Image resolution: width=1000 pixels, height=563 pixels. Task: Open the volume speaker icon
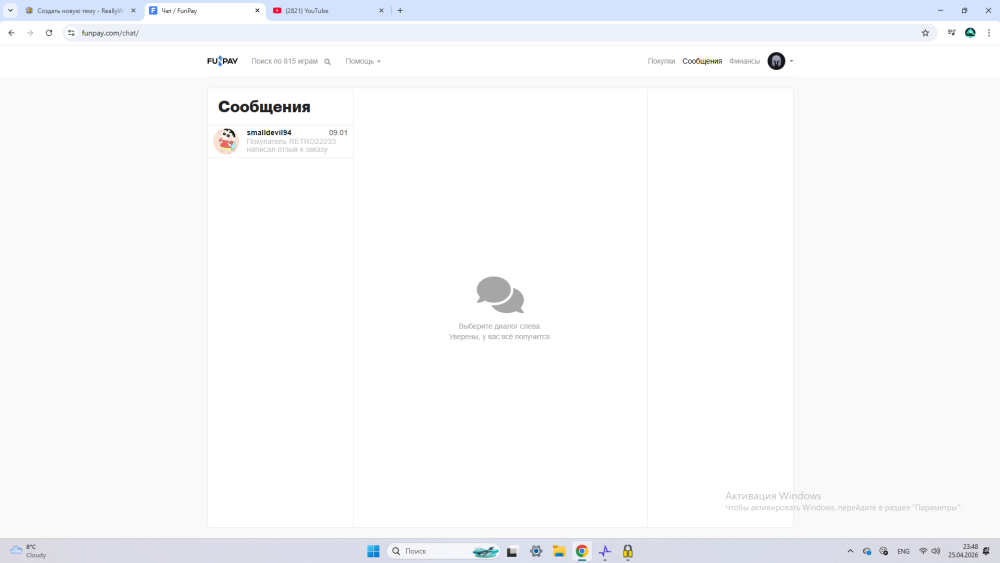[936, 552]
